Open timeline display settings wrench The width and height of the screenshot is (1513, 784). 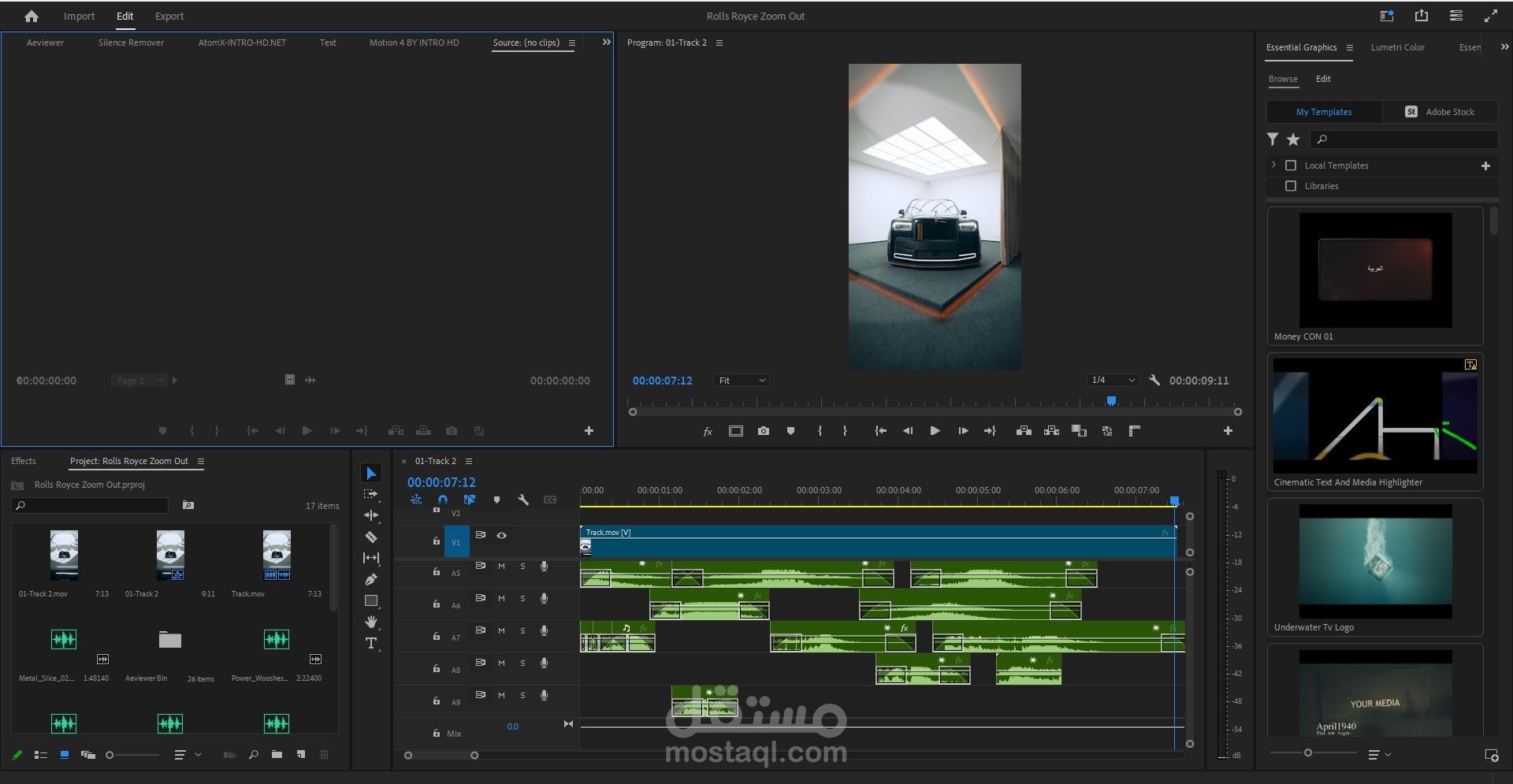[523, 500]
